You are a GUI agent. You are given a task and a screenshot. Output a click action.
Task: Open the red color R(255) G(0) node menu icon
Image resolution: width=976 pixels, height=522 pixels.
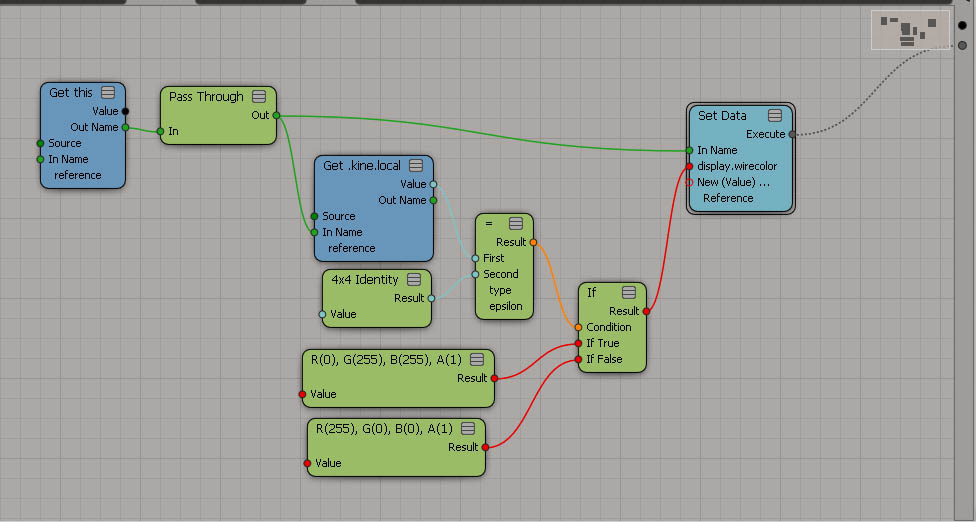[468, 428]
